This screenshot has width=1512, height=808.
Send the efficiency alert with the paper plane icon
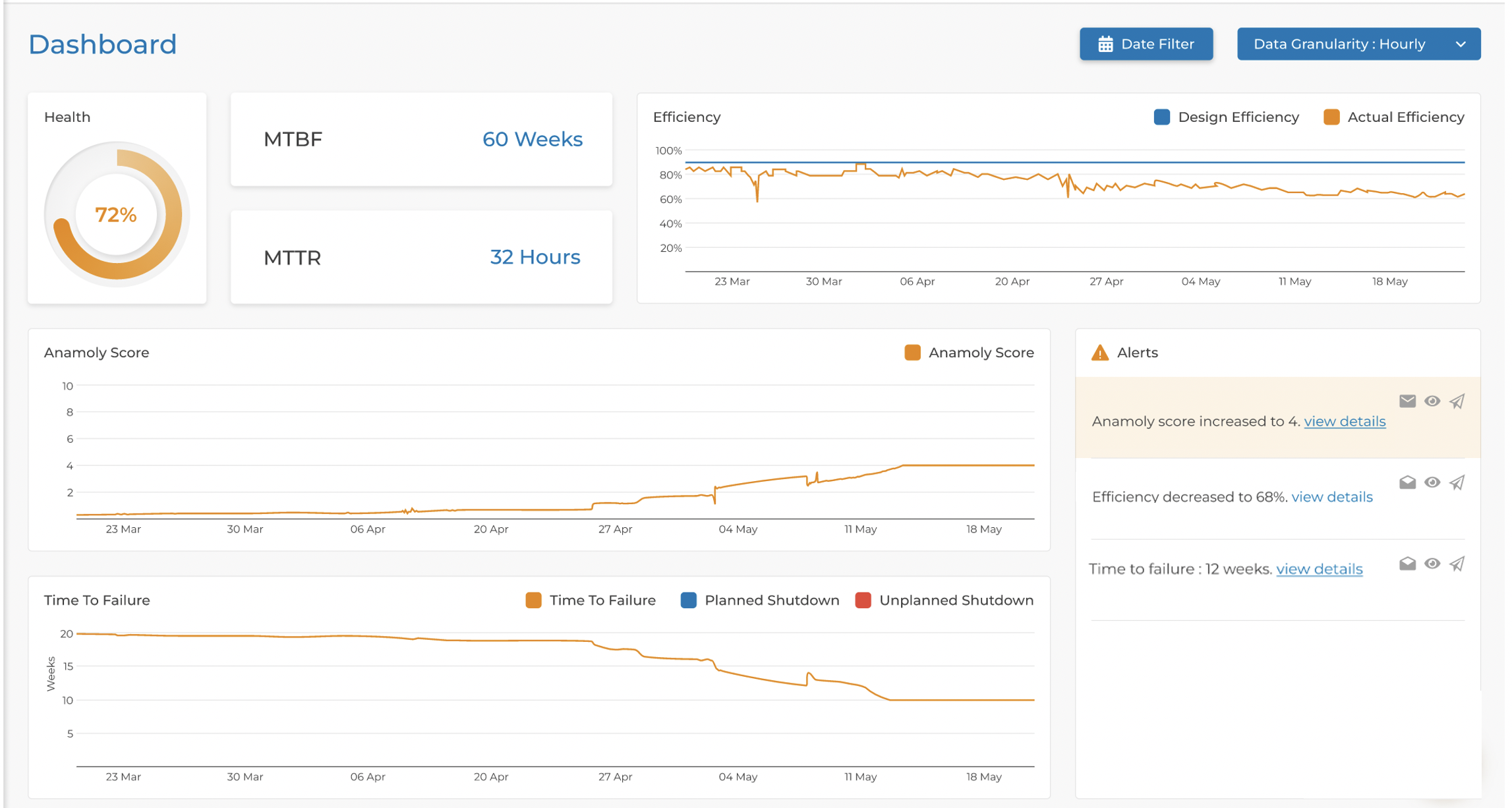[1456, 482]
